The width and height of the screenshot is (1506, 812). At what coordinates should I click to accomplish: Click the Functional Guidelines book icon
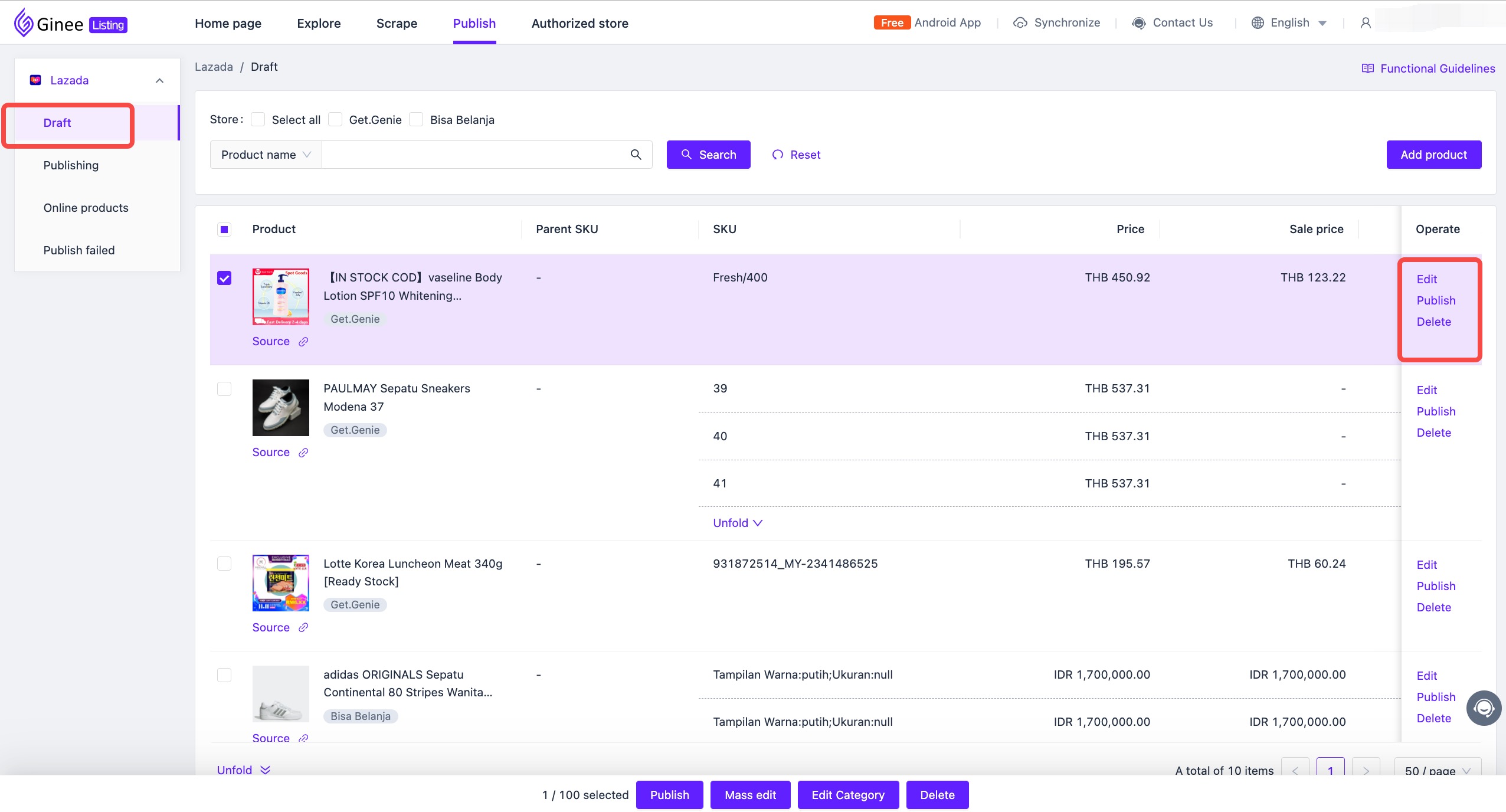1367,68
